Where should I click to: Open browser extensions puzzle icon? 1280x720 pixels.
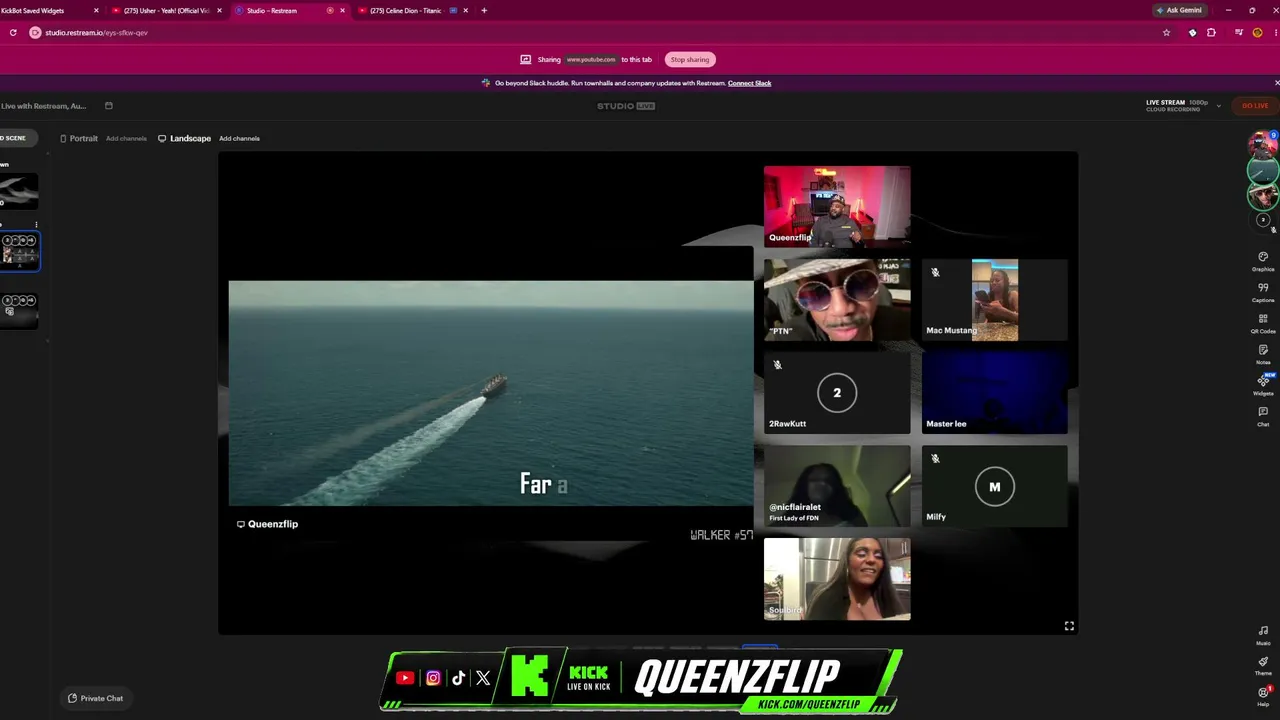[1211, 33]
